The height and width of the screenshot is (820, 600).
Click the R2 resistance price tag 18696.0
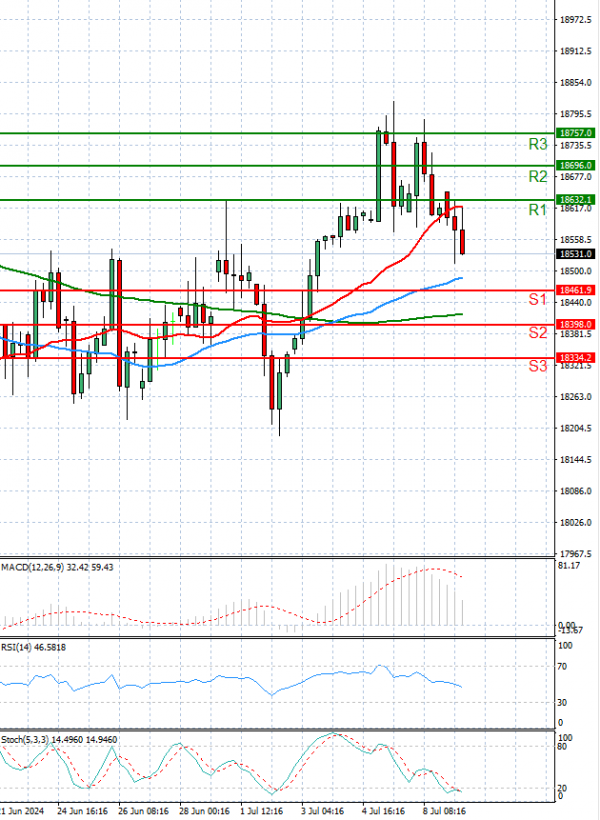(x=575, y=165)
